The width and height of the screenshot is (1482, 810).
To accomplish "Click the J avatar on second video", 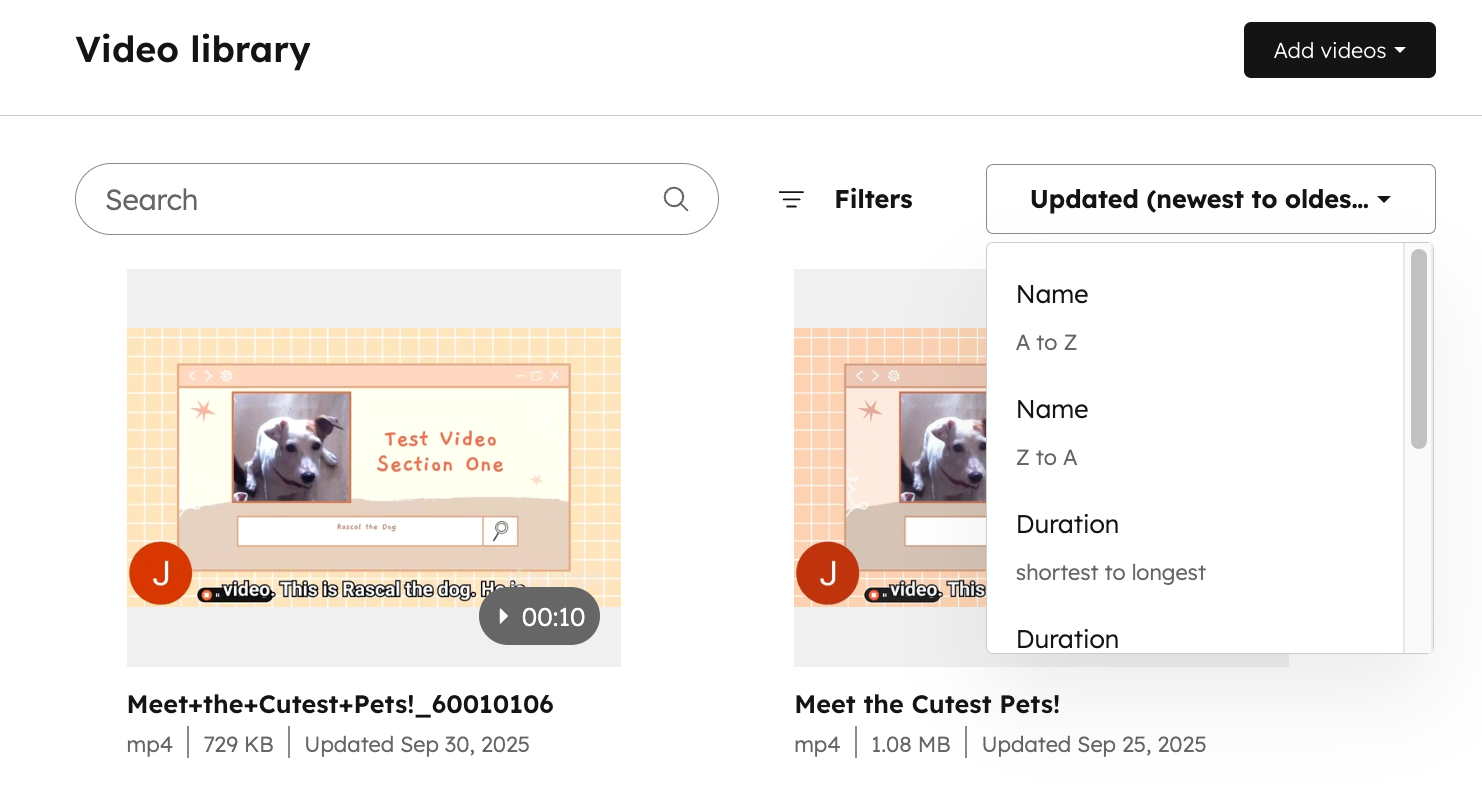I will 827,574.
